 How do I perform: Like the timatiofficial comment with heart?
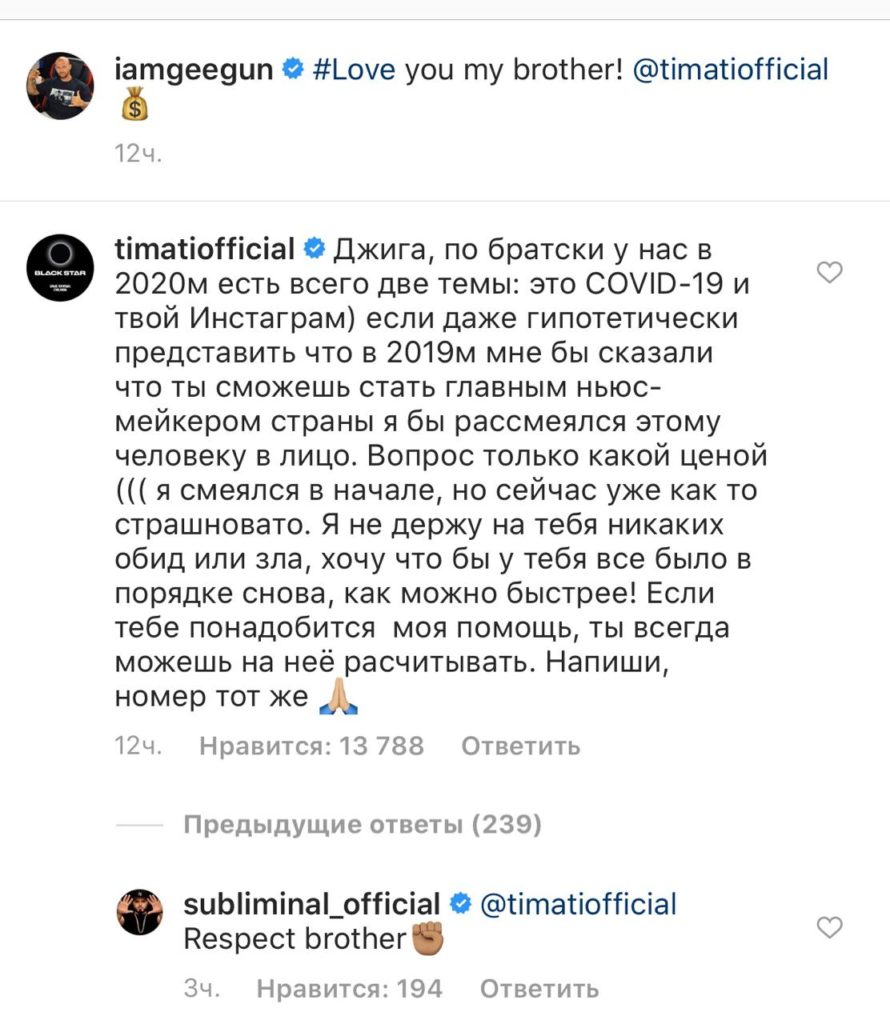[x=830, y=272]
